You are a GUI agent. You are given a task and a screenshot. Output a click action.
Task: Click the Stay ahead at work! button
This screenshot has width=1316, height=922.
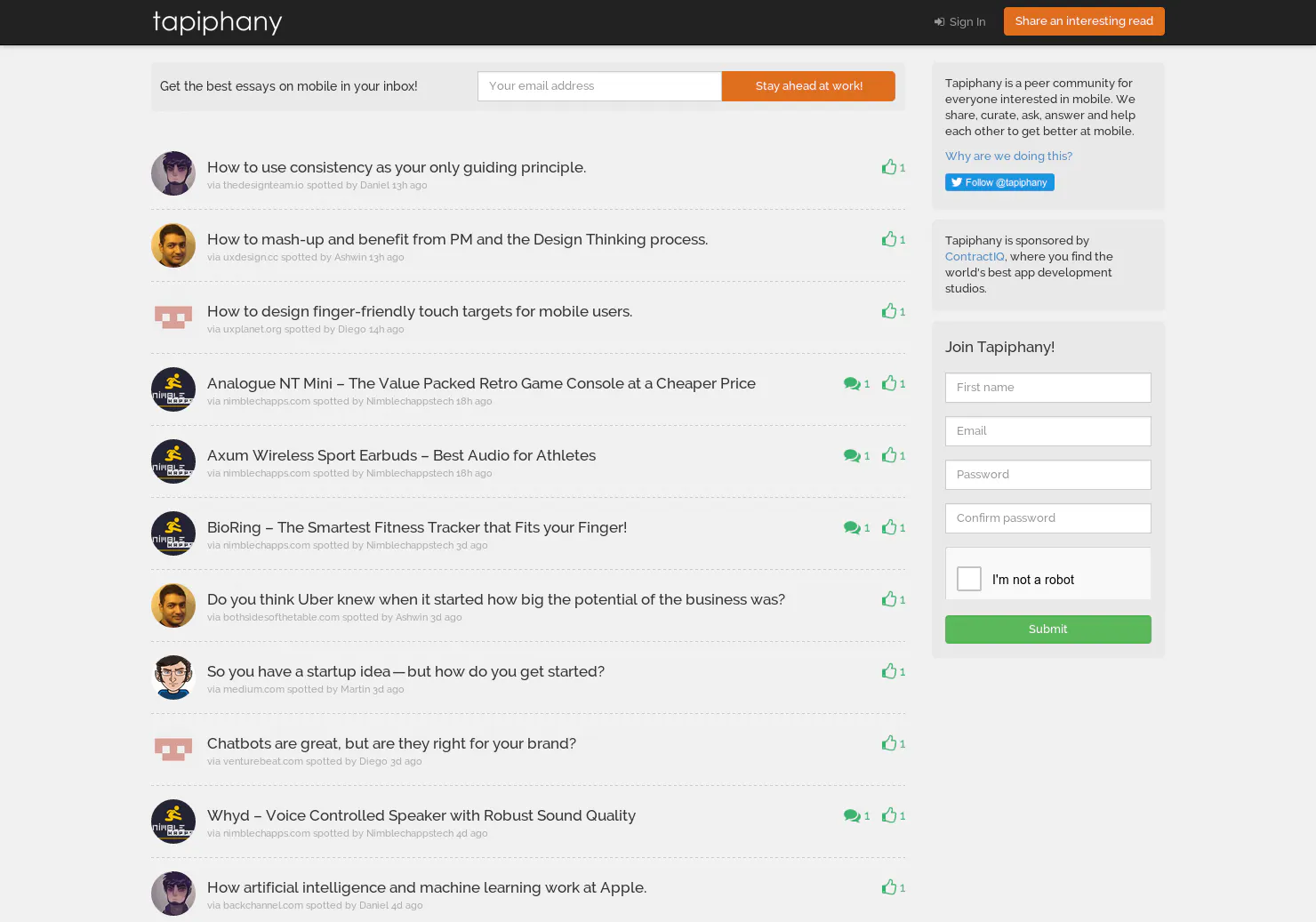(x=808, y=86)
